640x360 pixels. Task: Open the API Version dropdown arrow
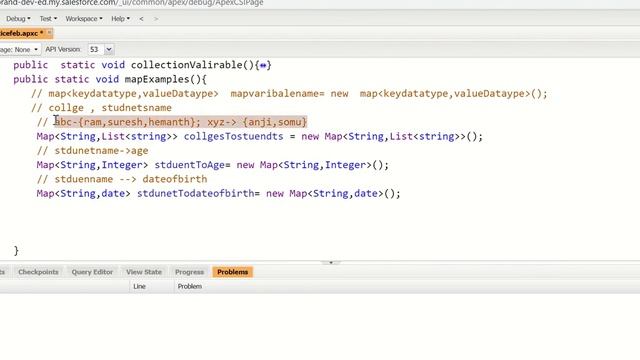tap(109, 49)
